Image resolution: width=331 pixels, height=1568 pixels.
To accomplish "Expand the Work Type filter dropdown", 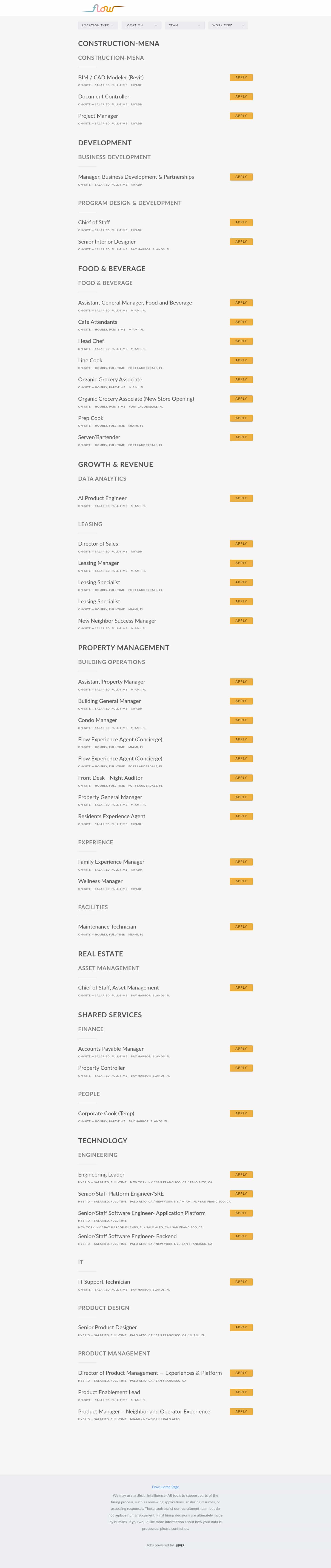I will (x=228, y=26).
